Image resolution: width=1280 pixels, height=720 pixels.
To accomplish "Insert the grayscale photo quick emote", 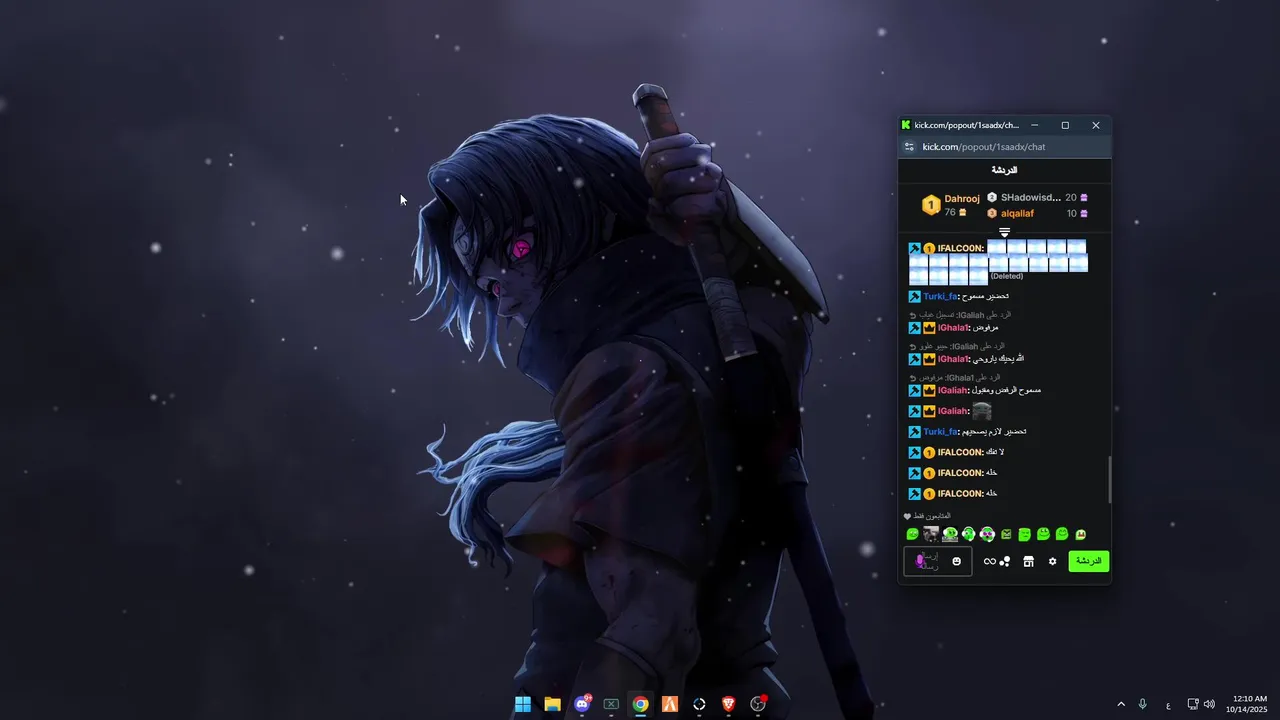I will pyautogui.click(x=931, y=534).
